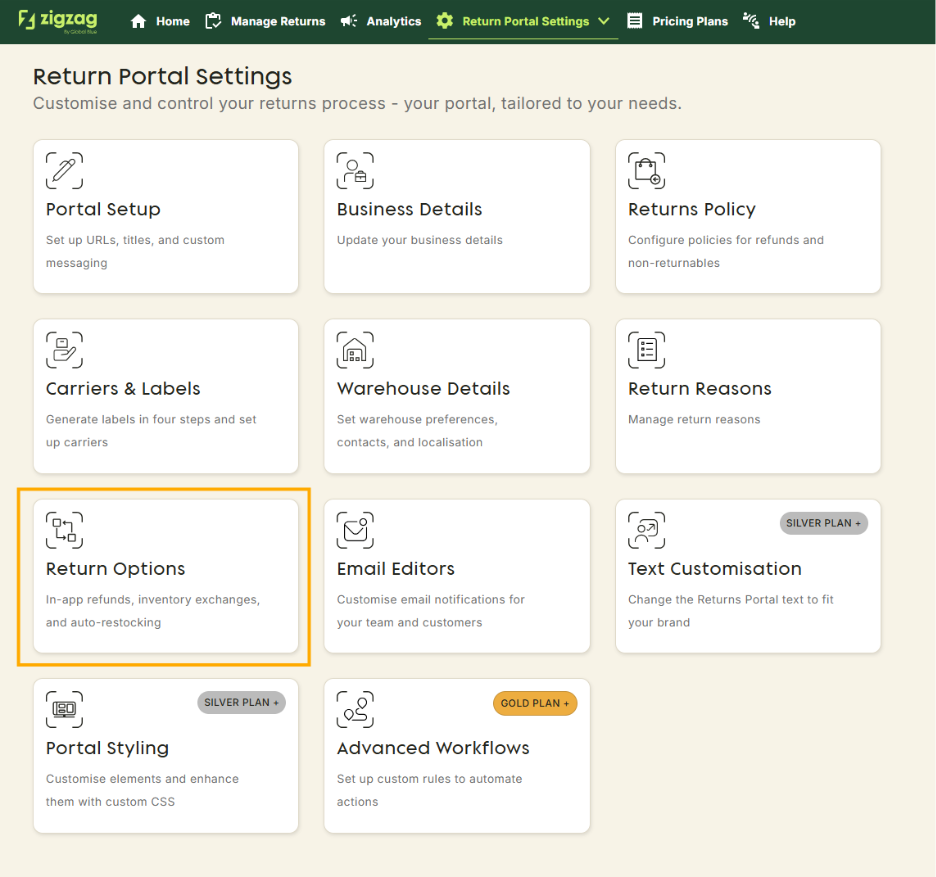Open the Help menu item

(769, 21)
